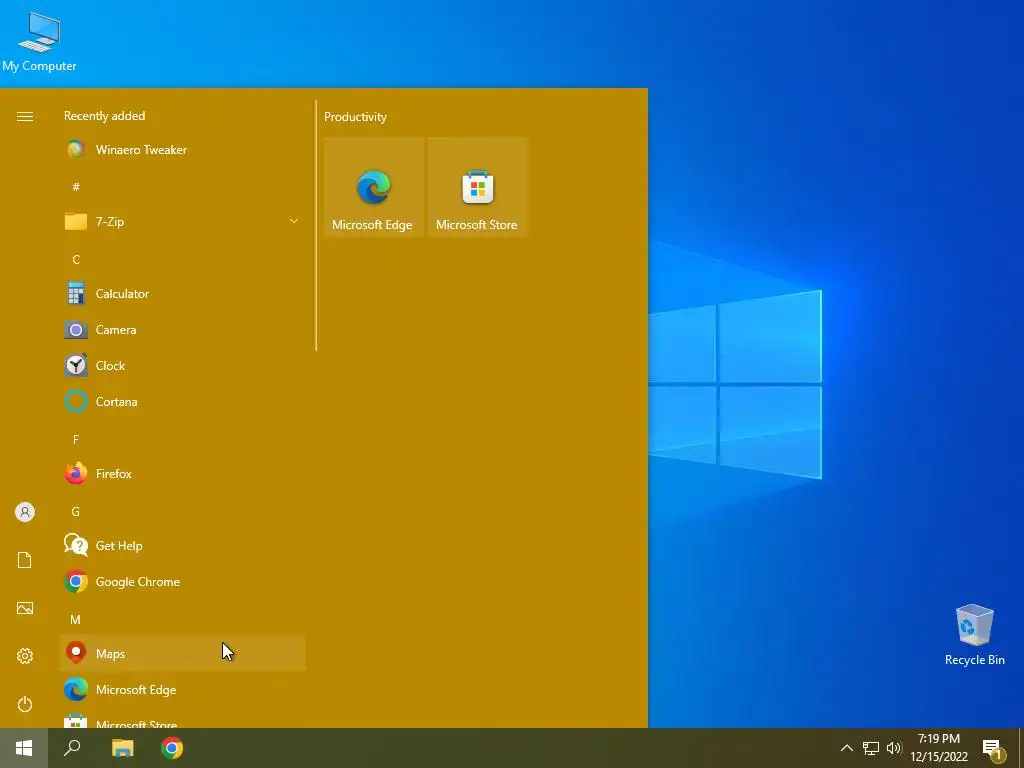Expand Start menu hamburger button
This screenshot has height=768, width=1024.
click(x=25, y=116)
